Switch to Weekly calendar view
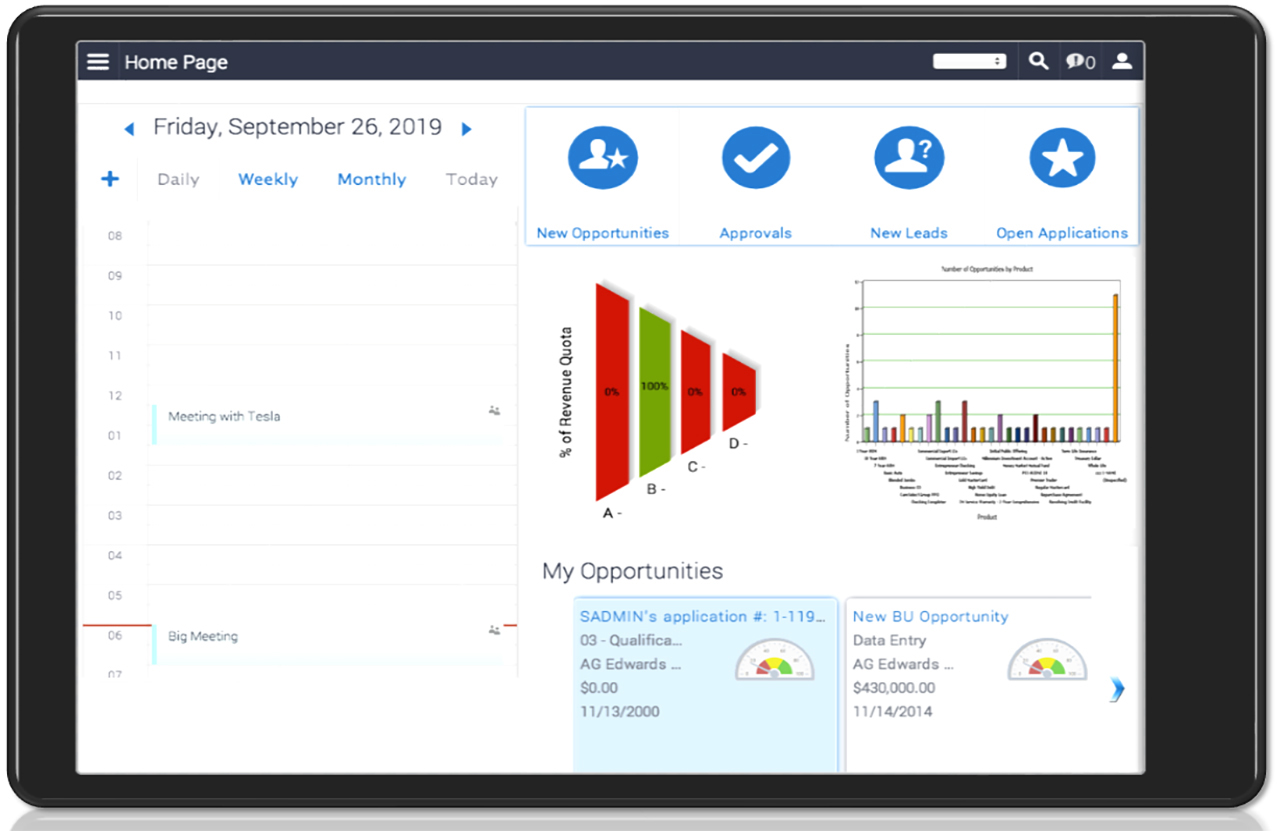This screenshot has height=831, width=1280. pyautogui.click(x=268, y=180)
